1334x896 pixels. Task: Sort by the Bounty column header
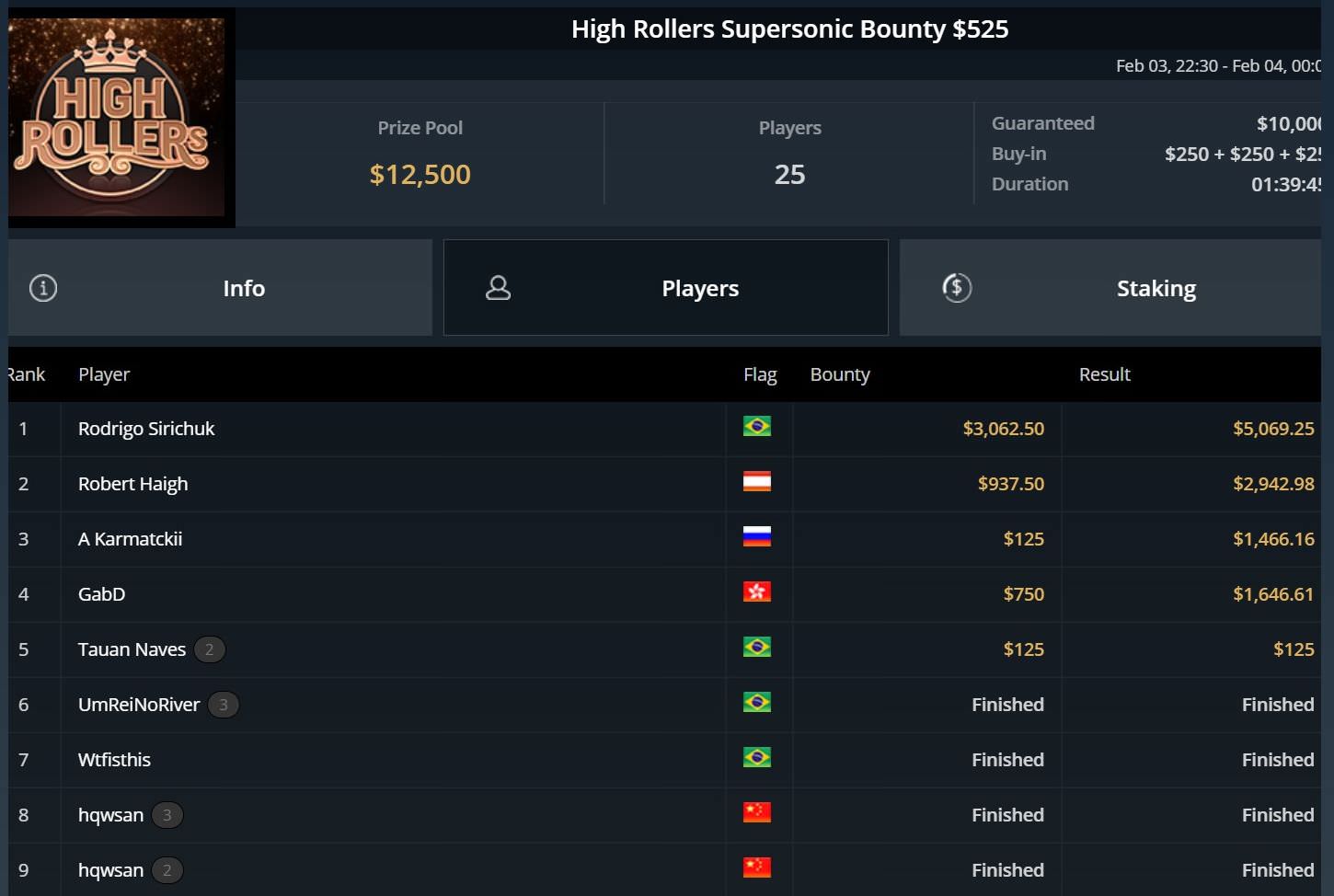(x=839, y=374)
